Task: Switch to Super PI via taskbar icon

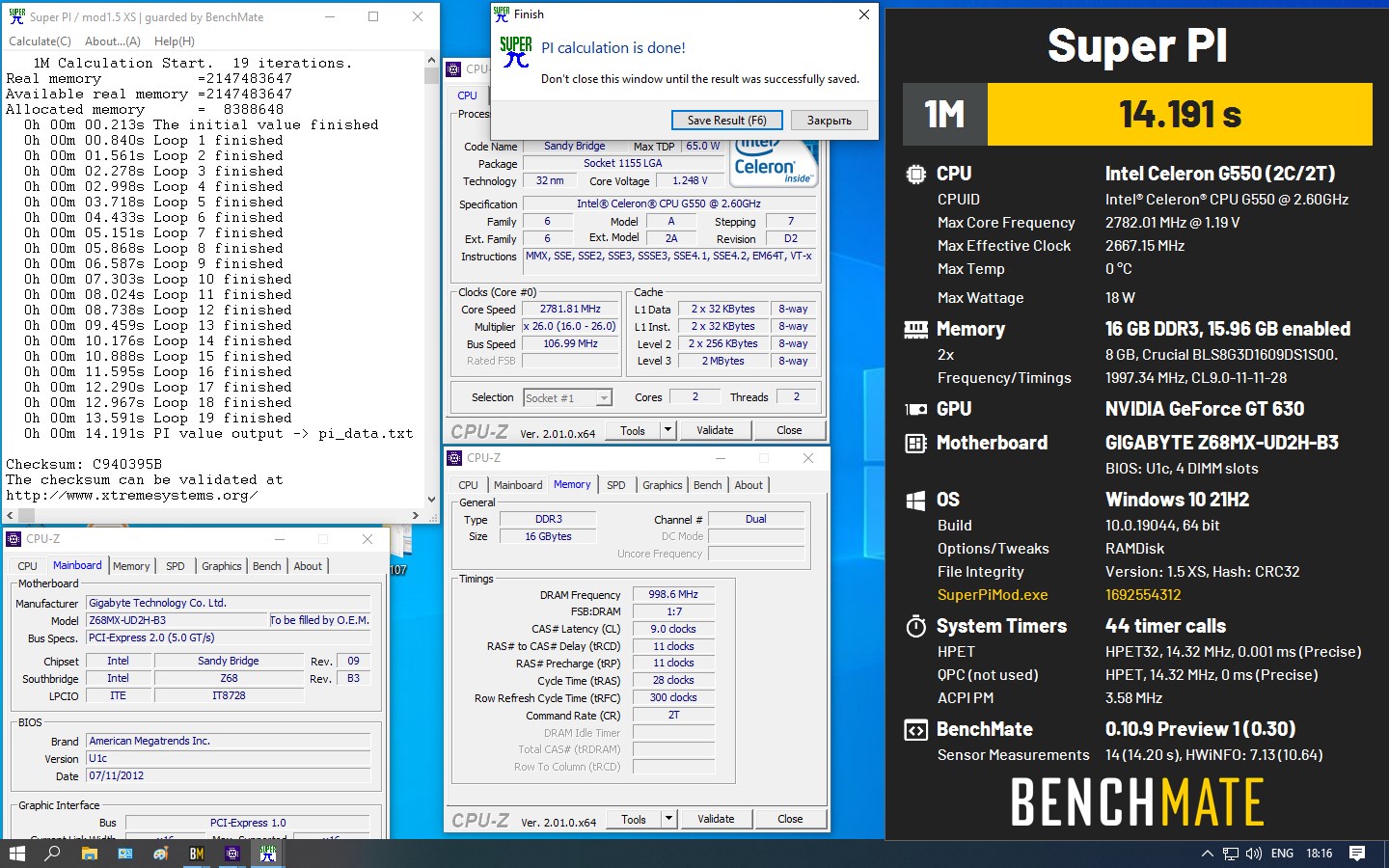Action: [268, 854]
